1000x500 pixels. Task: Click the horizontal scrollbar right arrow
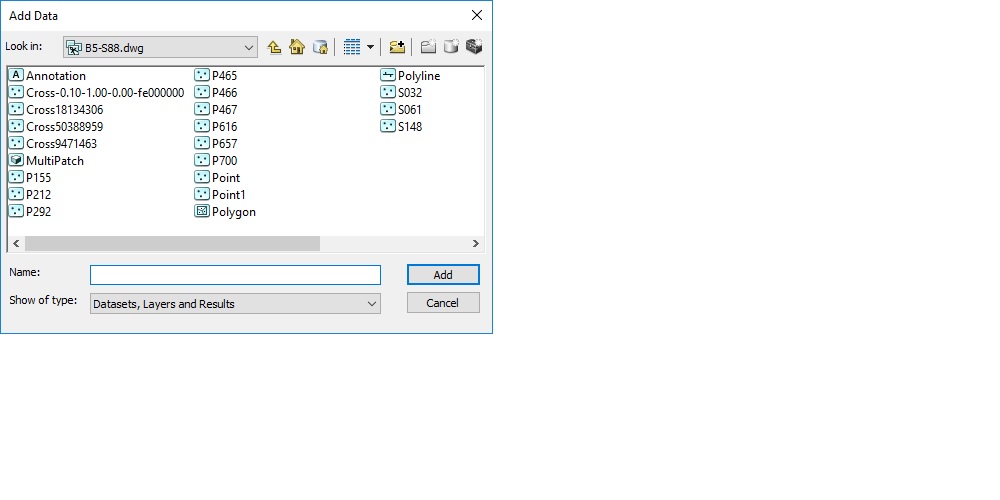[476, 244]
